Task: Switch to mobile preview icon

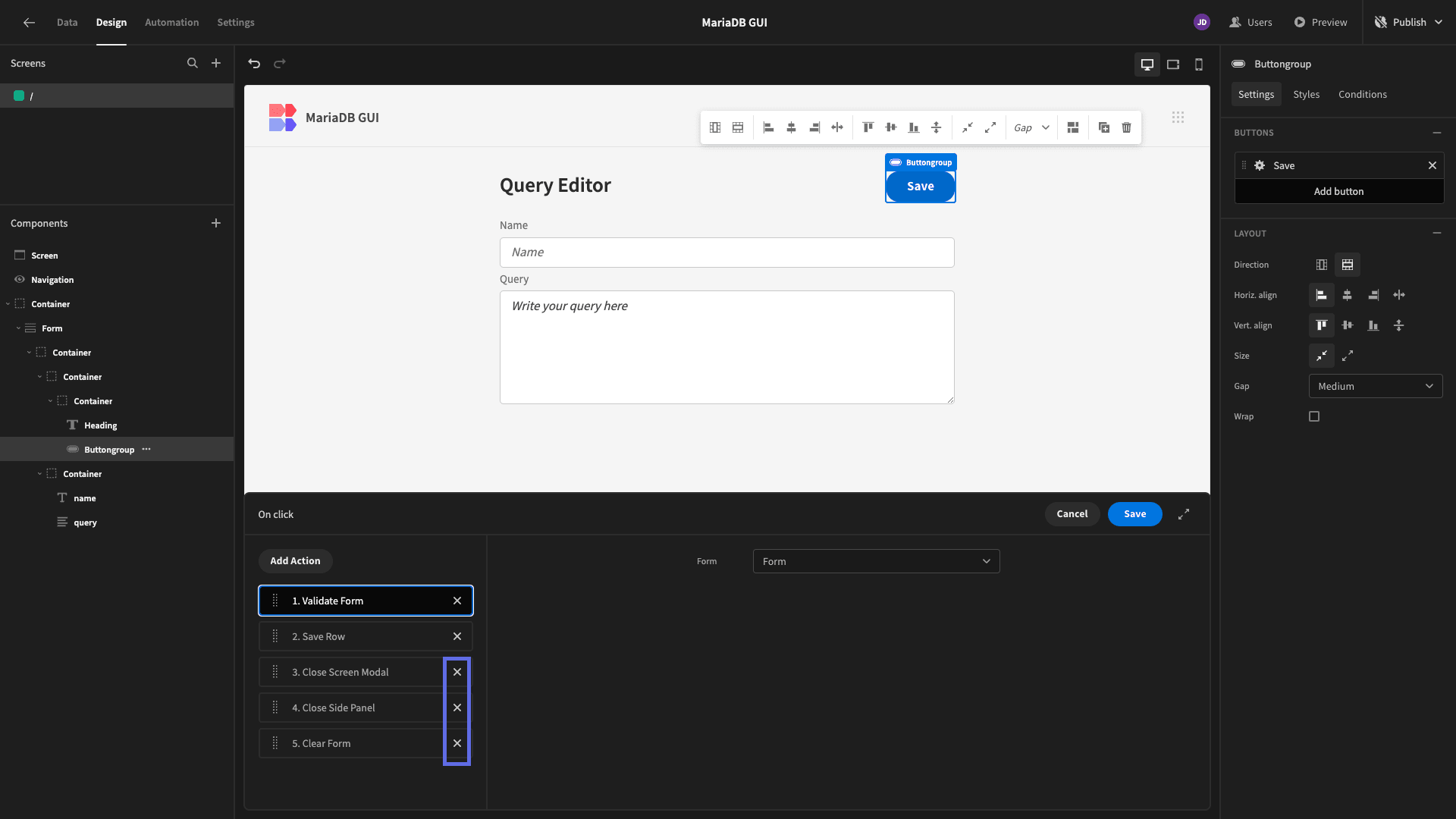Action: coord(1199,64)
